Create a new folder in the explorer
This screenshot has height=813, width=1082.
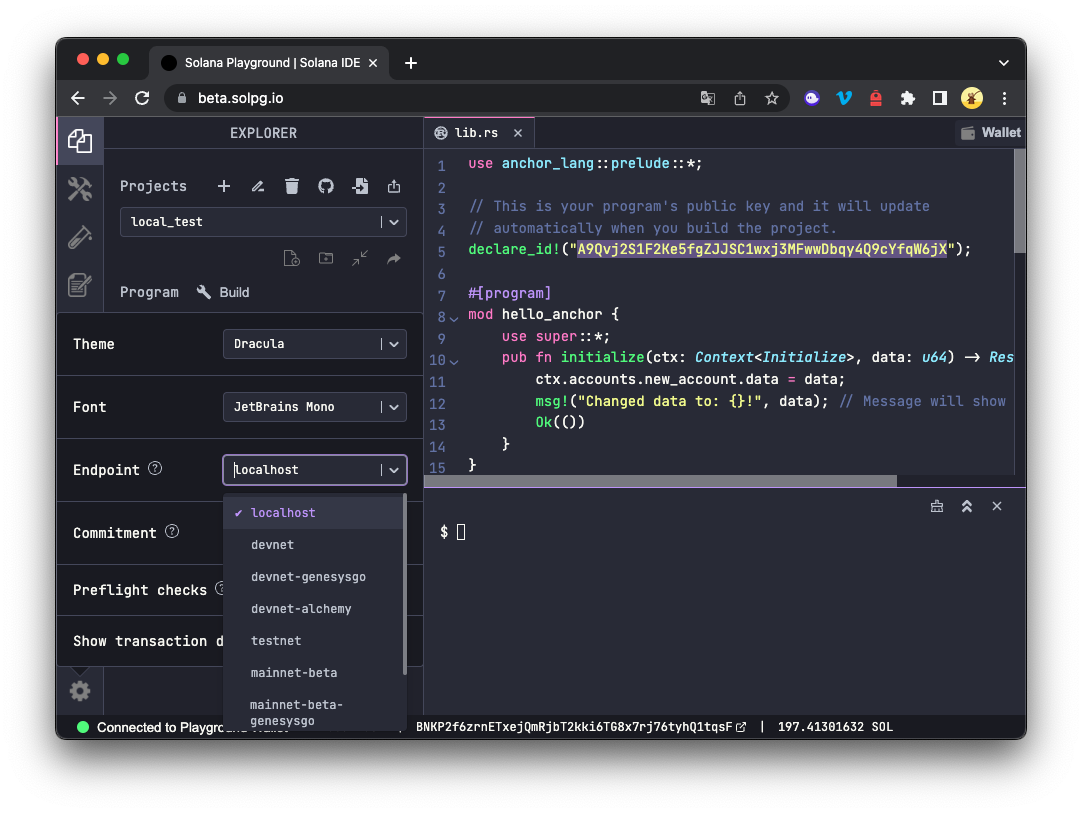tap(325, 258)
